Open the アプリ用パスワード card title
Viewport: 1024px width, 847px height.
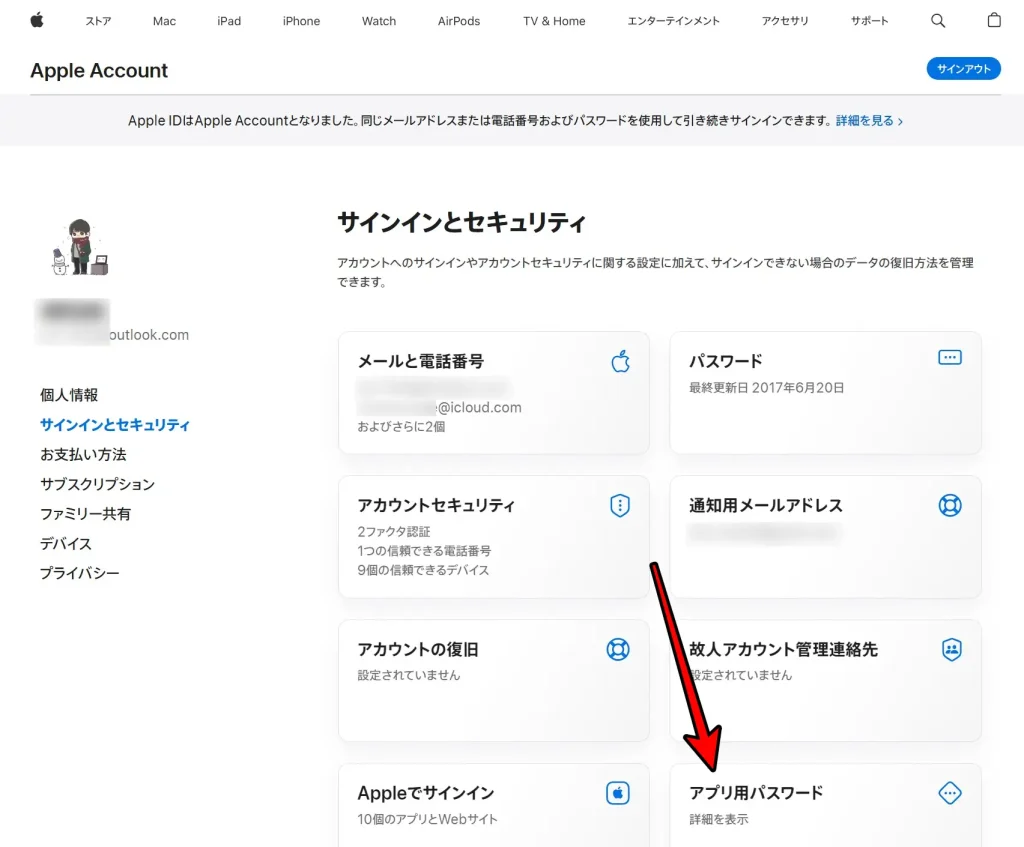pyautogui.click(x=756, y=793)
